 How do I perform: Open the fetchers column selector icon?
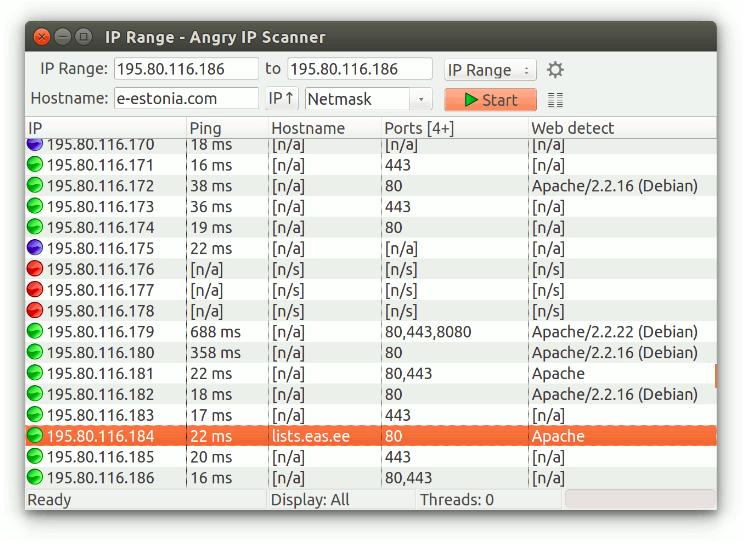(555, 100)
